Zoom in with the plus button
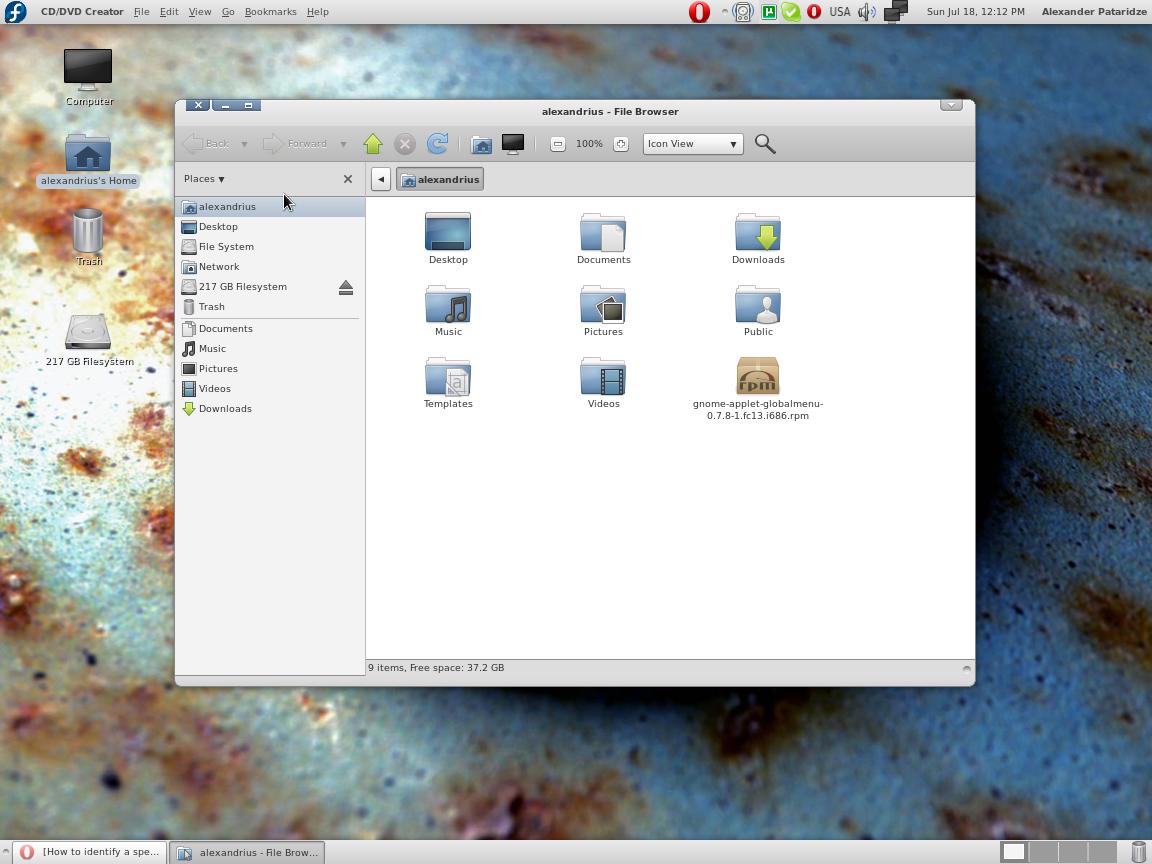Viewport: 1152px width, 864px height. click(x=621, y=144)
